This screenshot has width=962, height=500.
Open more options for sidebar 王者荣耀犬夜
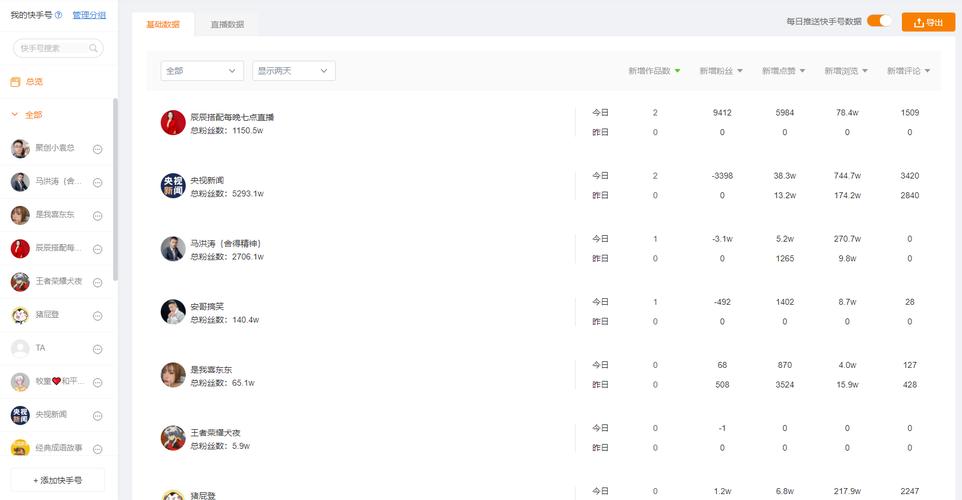click(x=98, y=282)
